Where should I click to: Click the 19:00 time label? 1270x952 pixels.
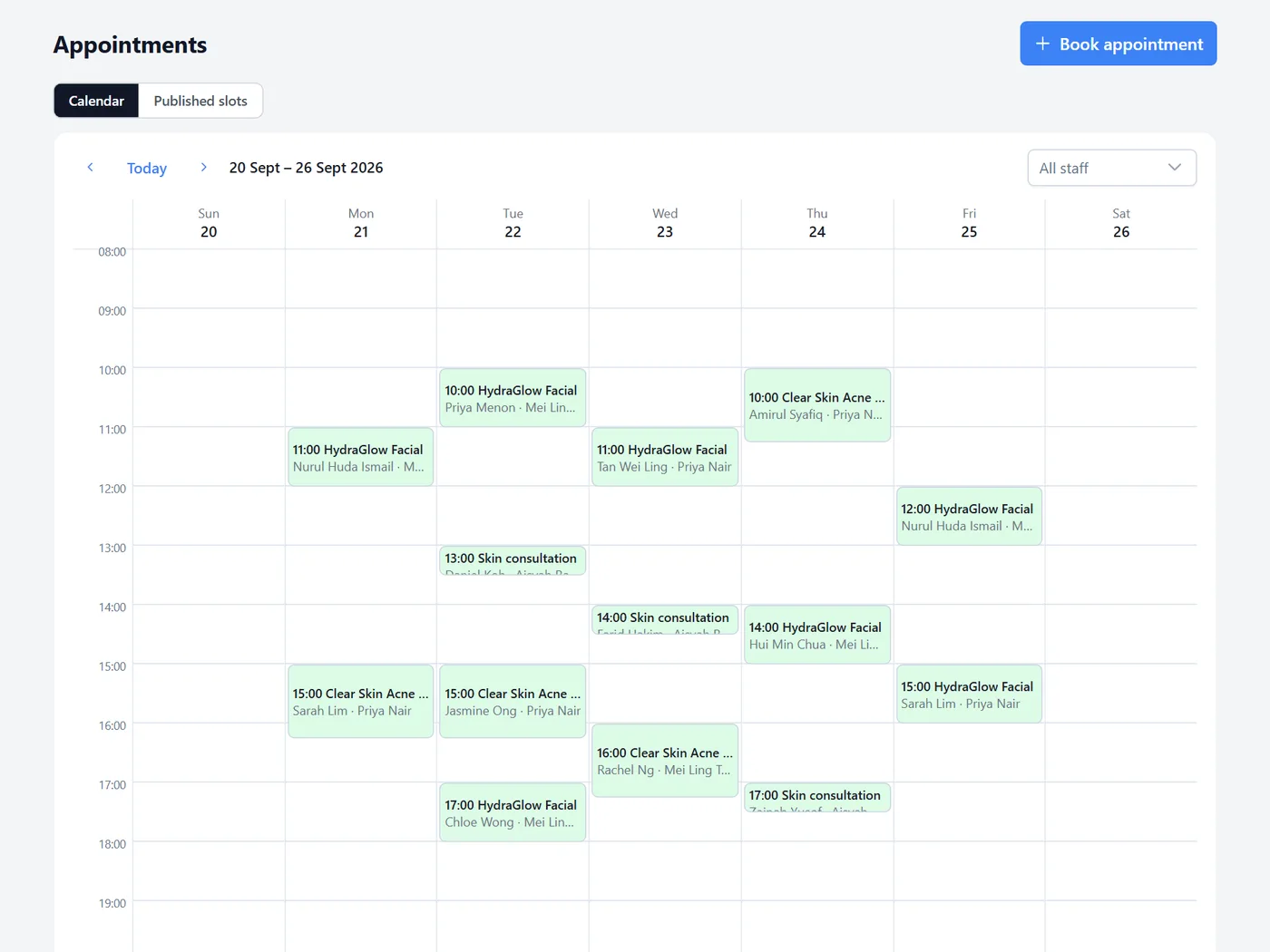pos(112,903)
